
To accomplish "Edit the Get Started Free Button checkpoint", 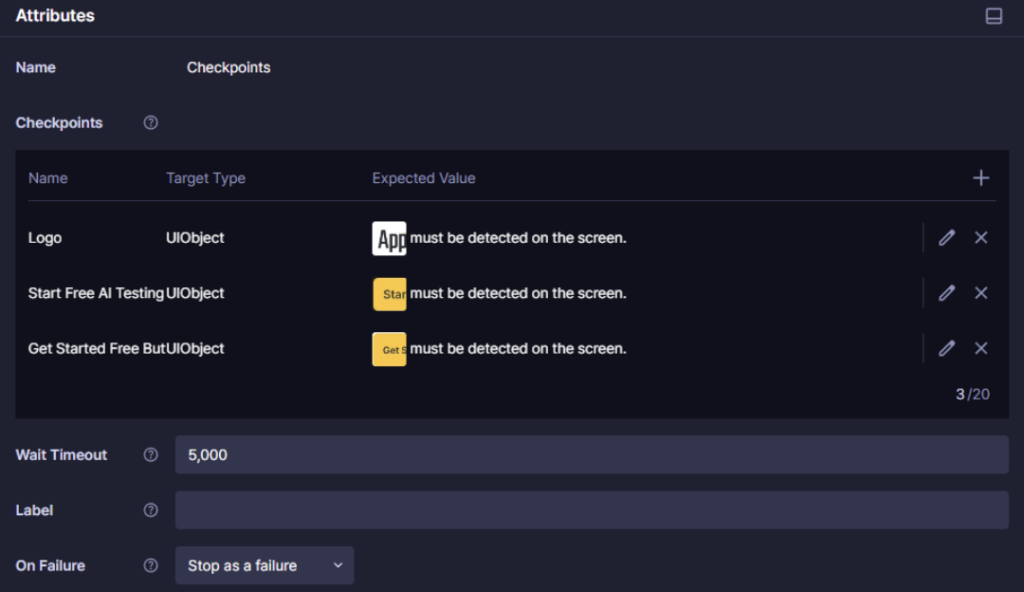I will coord(946,348).
